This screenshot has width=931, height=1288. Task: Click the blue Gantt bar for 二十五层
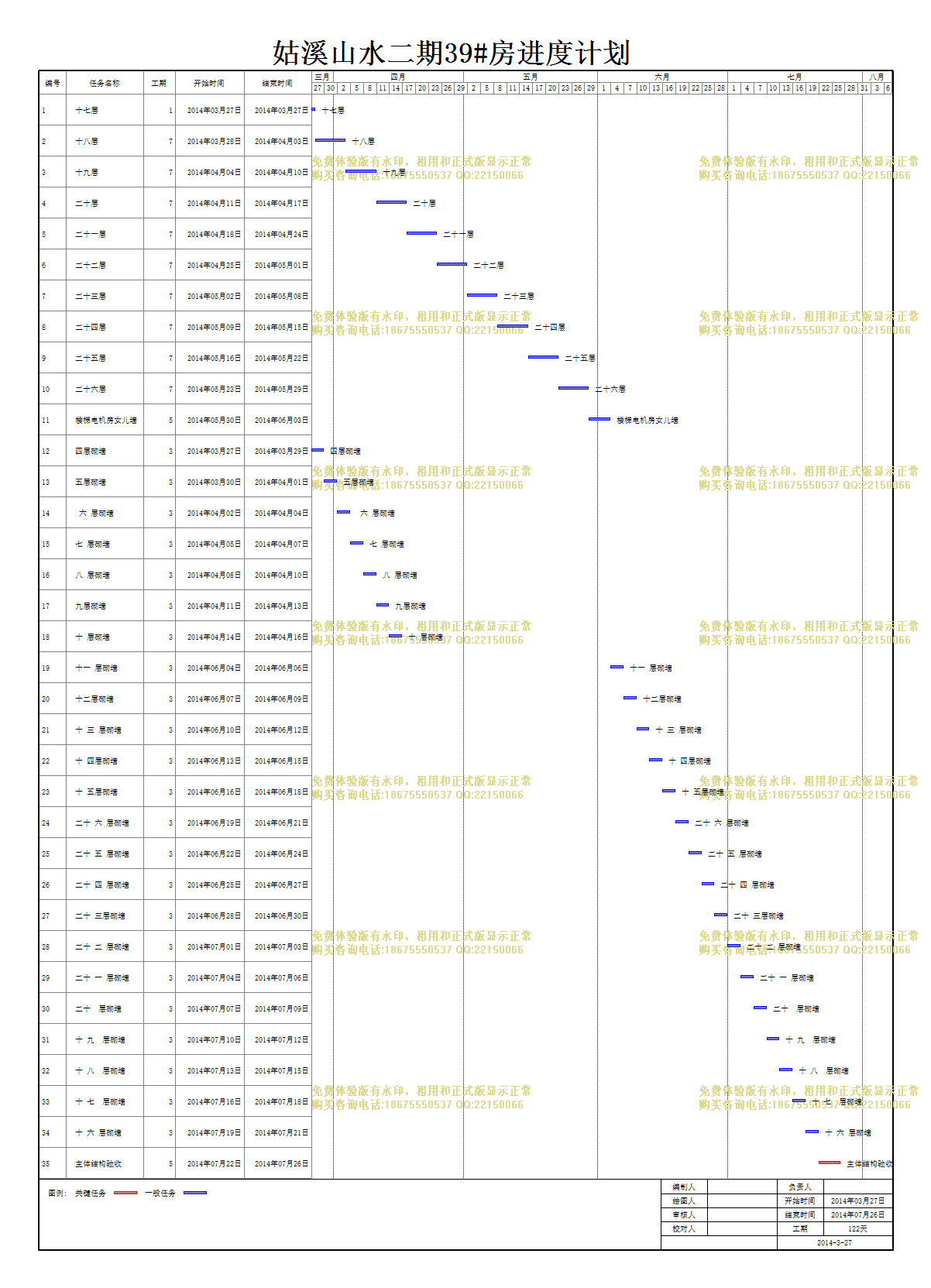(x=544, y=357)
